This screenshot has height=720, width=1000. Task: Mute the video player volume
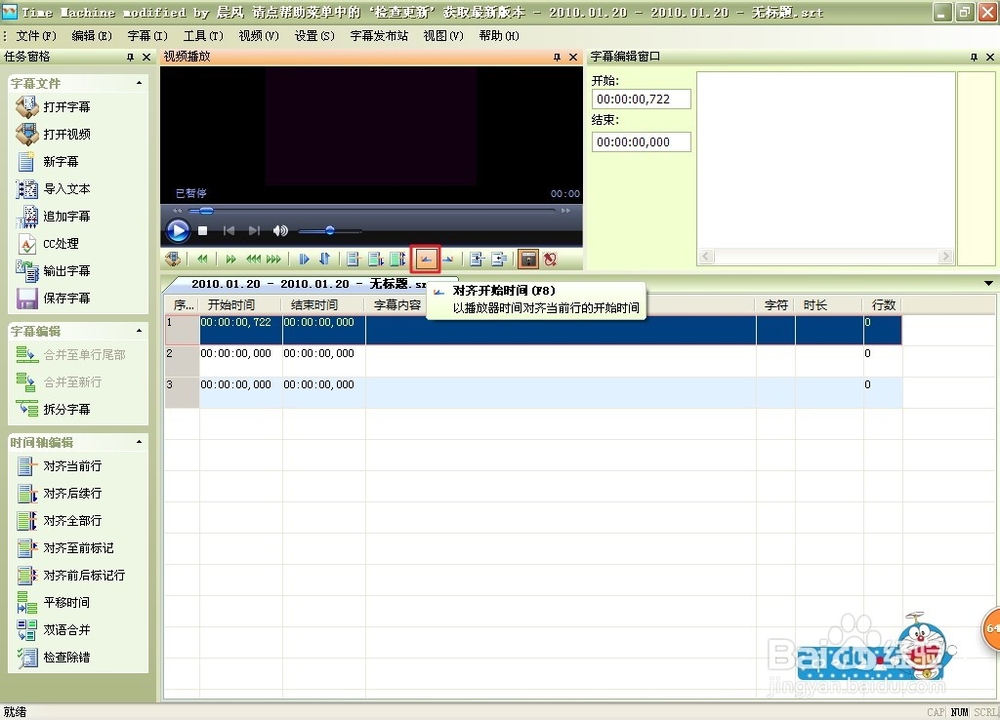[x=280, y=231]
